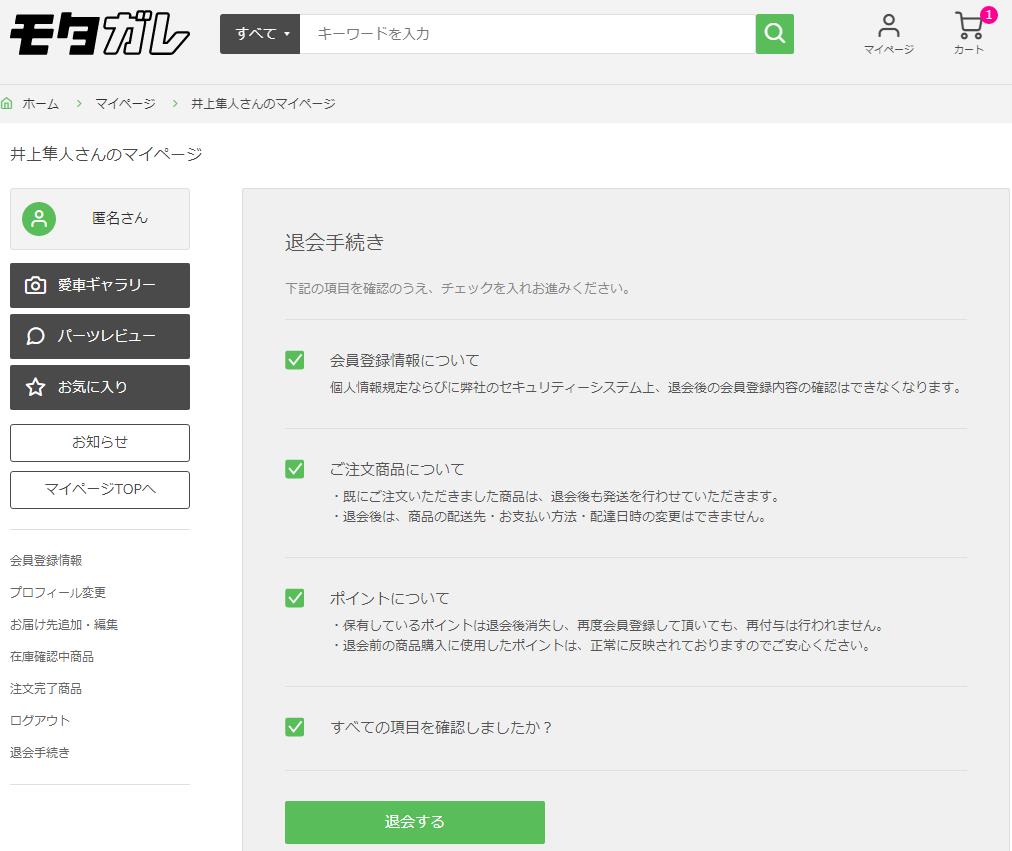Click the home icon in breadcrumb
Viewport: 1012px width, 851px height.
pyautogui.click(x=7, y=103)
